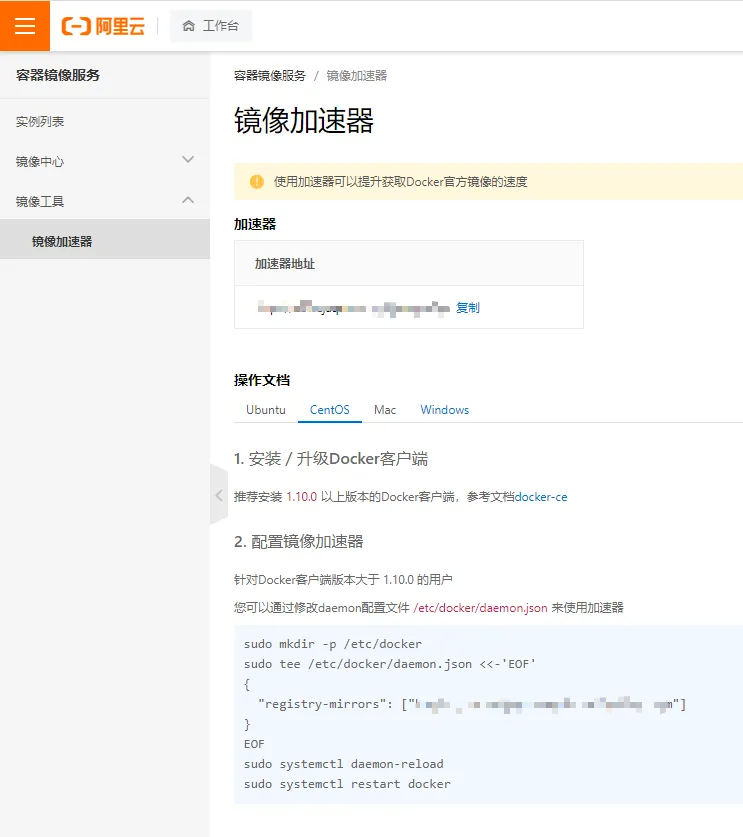
Task: Click 'sudo systemctl daemon-reload' line
Action: click(343, 764)
